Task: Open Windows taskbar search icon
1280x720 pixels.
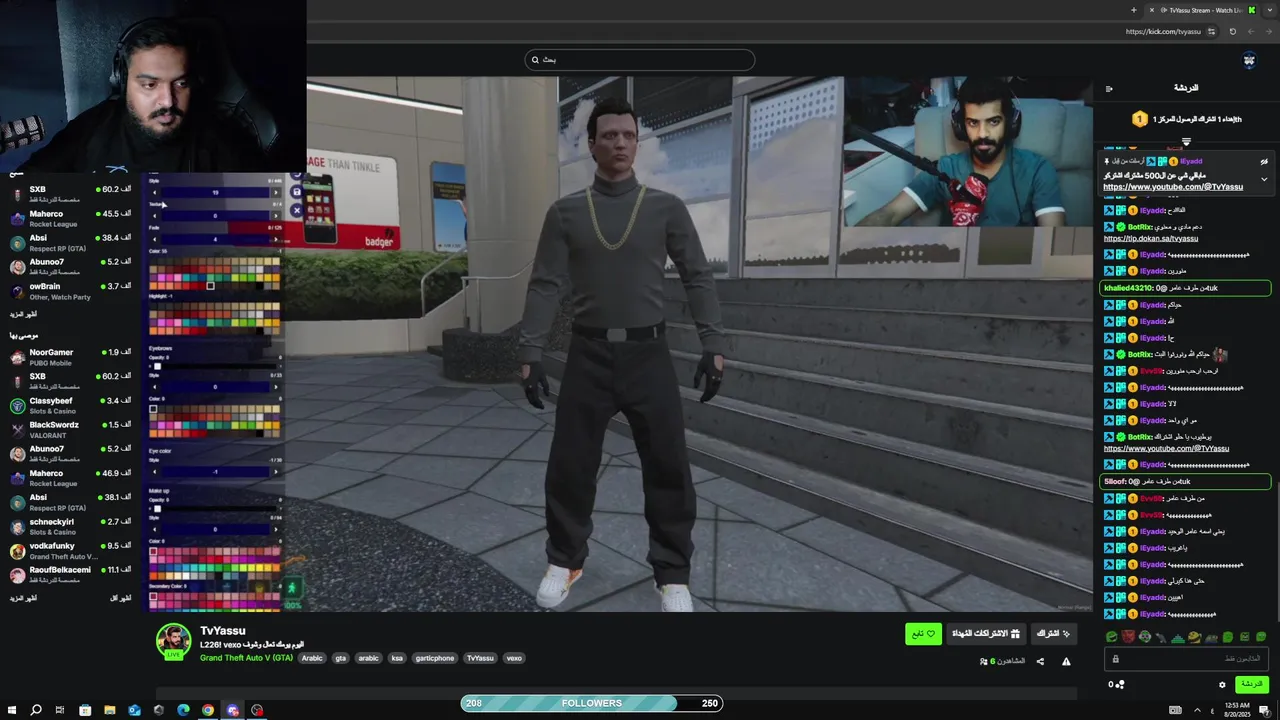Action: click(36, 710)
